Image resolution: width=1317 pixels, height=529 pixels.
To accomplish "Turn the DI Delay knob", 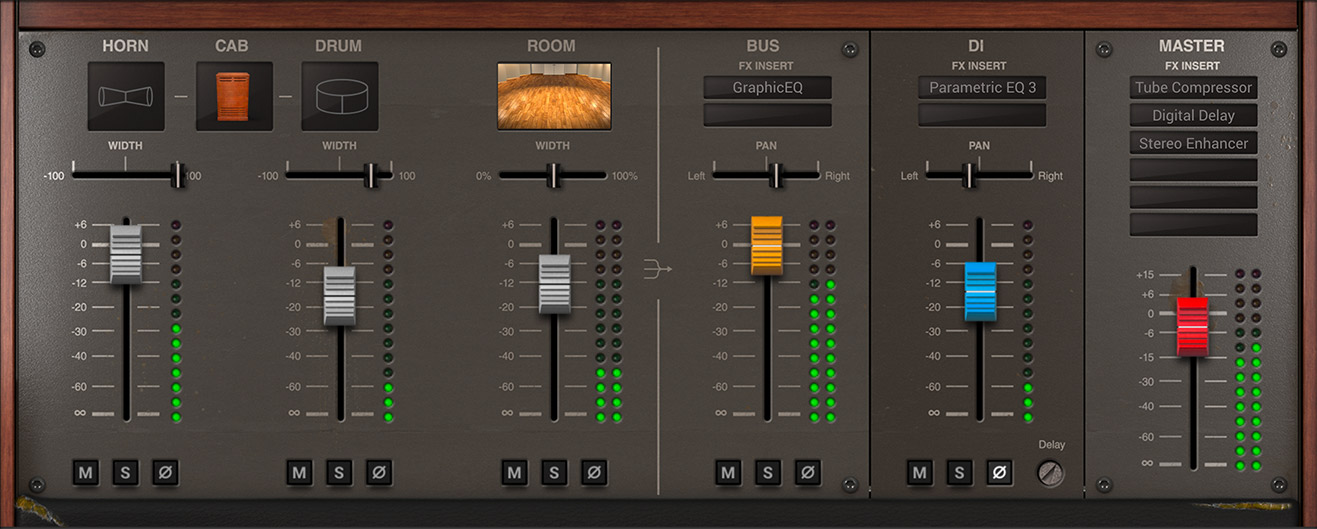I will 1050,473.
